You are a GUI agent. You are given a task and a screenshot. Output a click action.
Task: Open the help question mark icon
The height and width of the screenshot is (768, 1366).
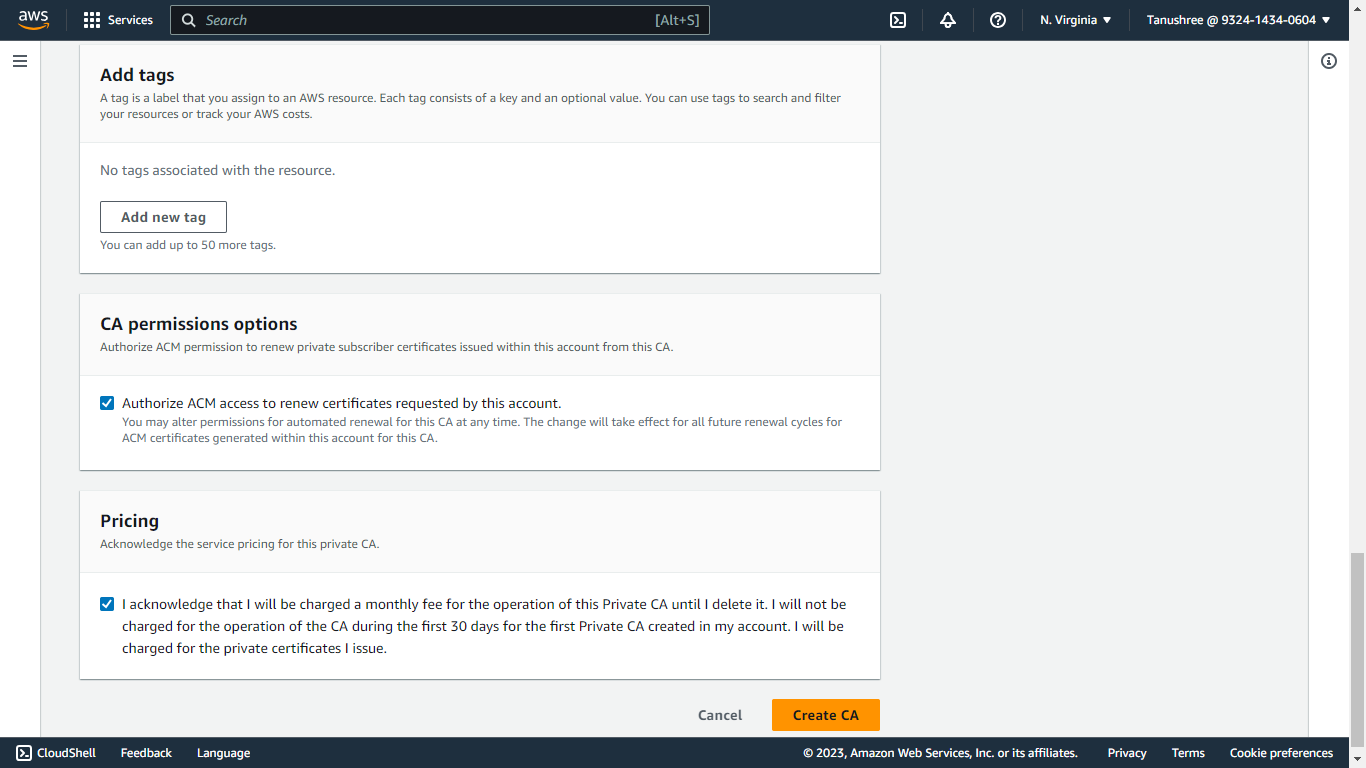point(998,20)
